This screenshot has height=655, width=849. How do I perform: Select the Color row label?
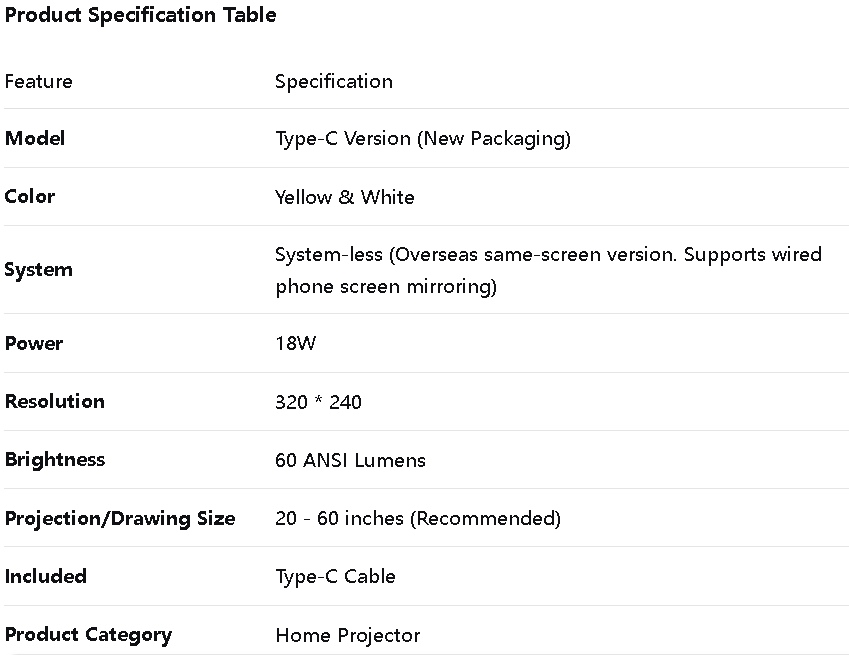pos(30,197)
